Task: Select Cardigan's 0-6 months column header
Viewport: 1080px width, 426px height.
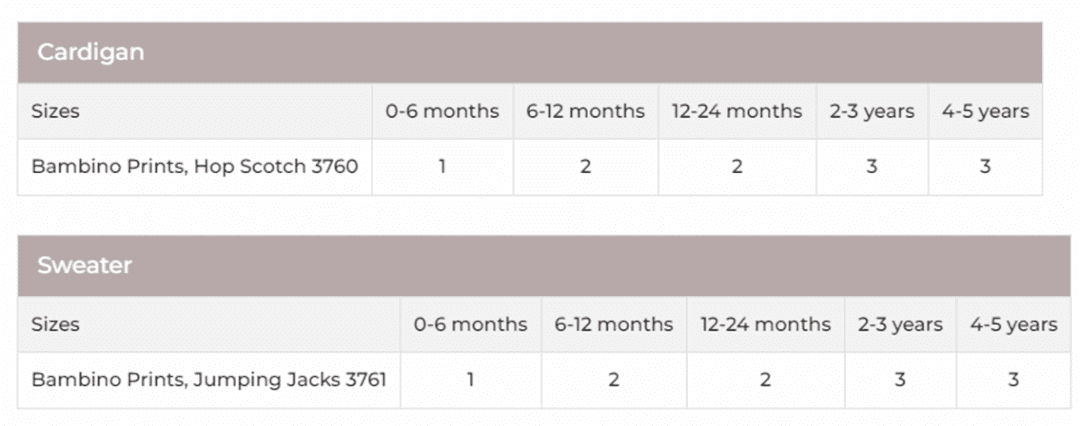Action: 442,111
